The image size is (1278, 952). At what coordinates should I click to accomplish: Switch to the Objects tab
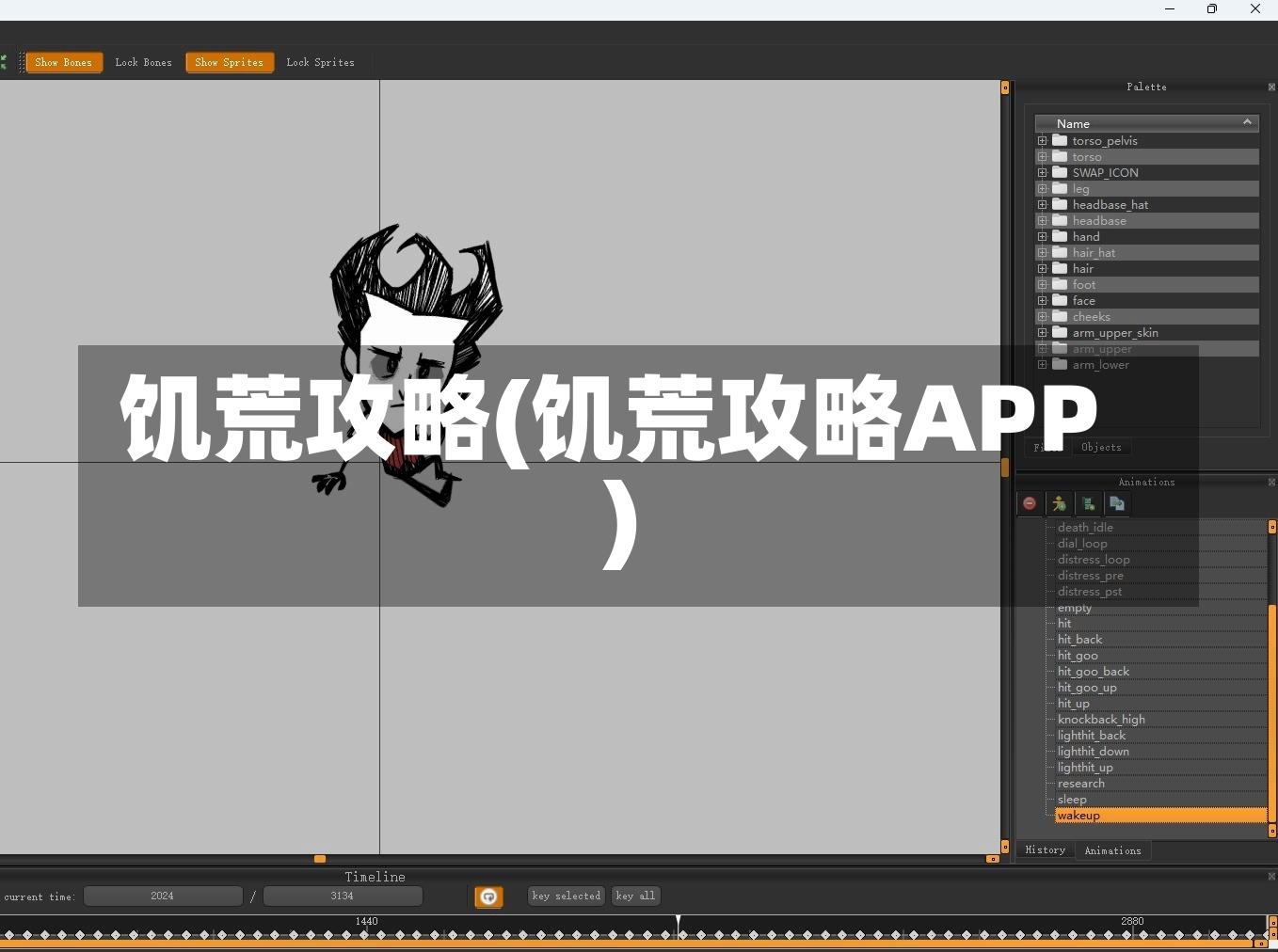[1101, 448]
